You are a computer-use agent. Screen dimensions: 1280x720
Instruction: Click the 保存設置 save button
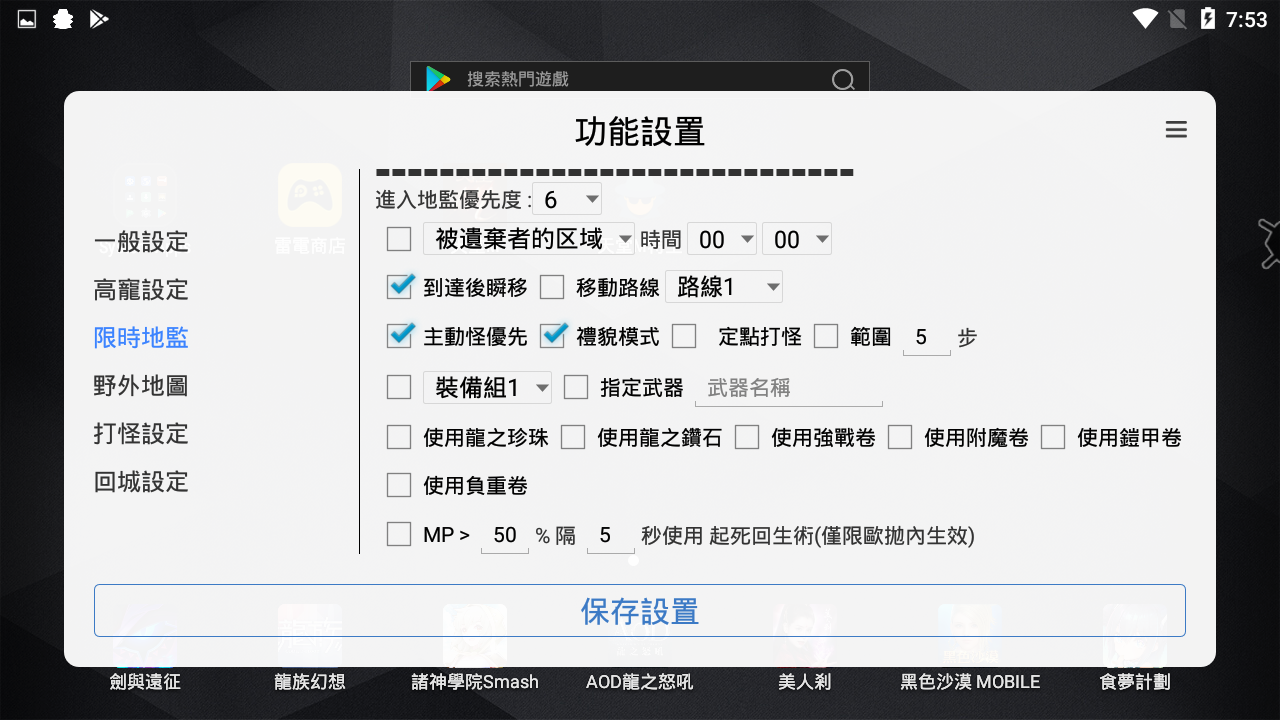click(639, 610)
